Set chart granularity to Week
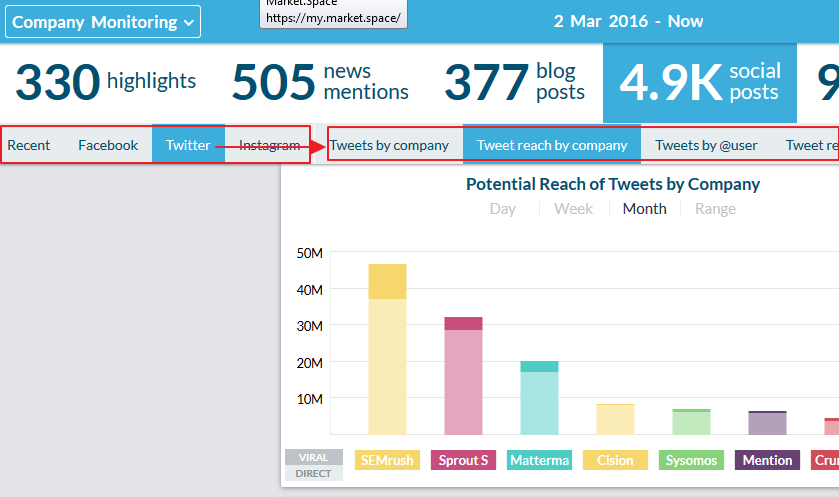Screen dimensions: 839x497 (573, 209)
